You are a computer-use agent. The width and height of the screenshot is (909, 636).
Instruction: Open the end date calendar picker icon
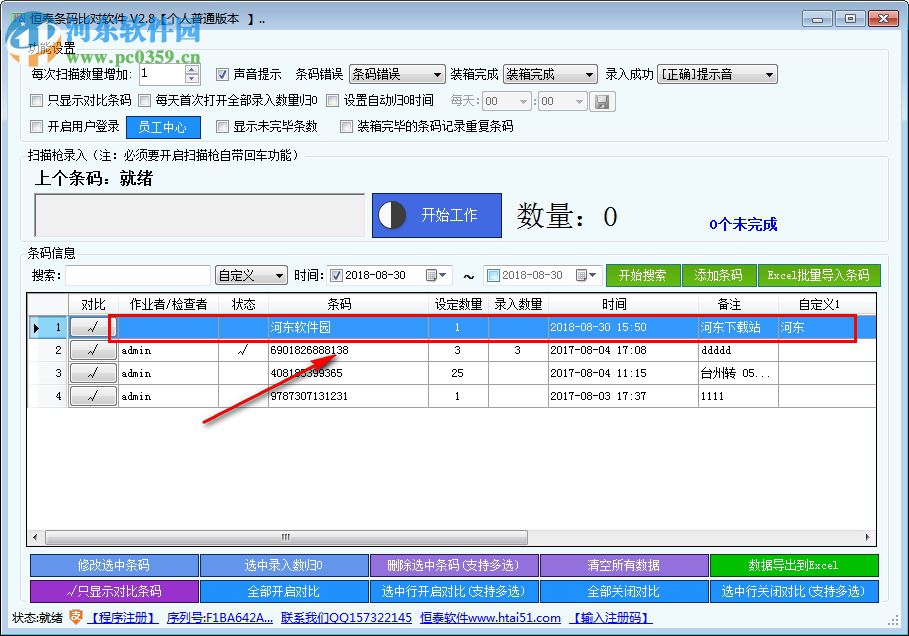click(x=586, y=275)
